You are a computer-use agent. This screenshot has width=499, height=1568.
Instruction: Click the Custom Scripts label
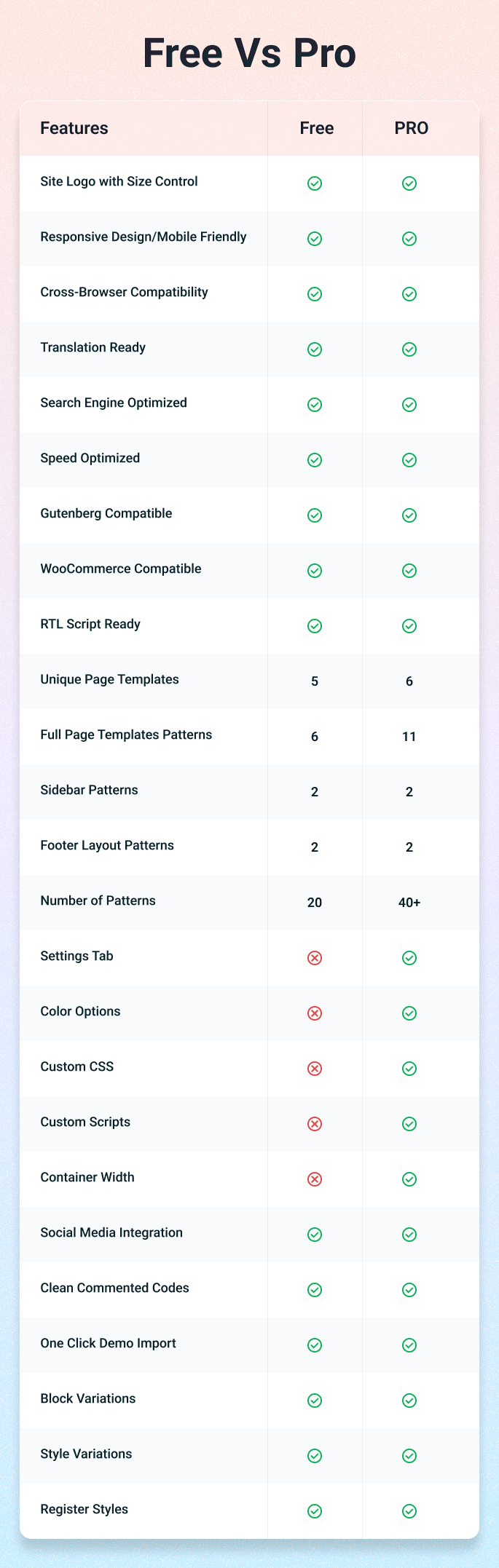pyautogui.click(x=85, y=1122)
